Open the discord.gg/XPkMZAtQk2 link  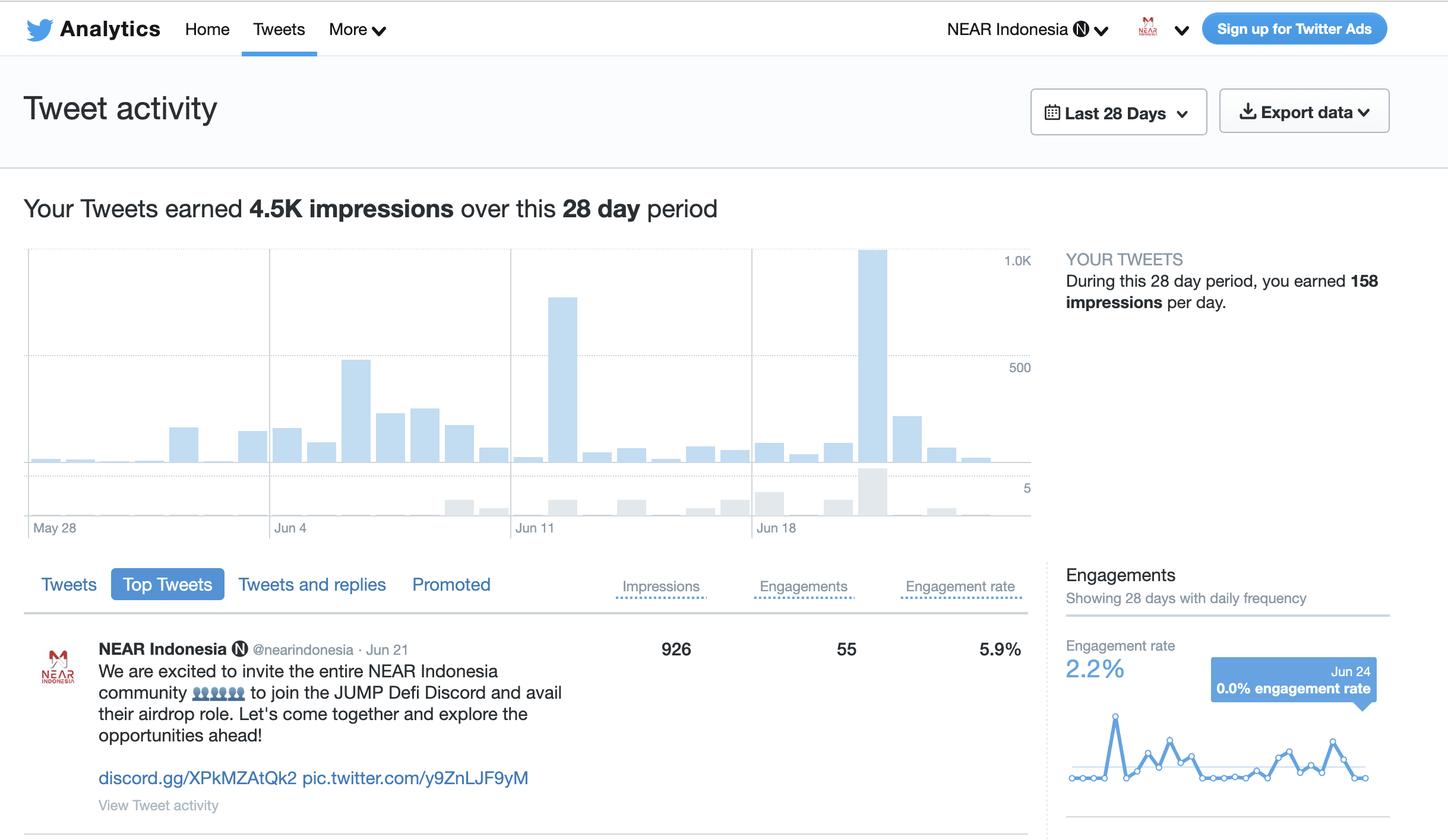[197, 778]
